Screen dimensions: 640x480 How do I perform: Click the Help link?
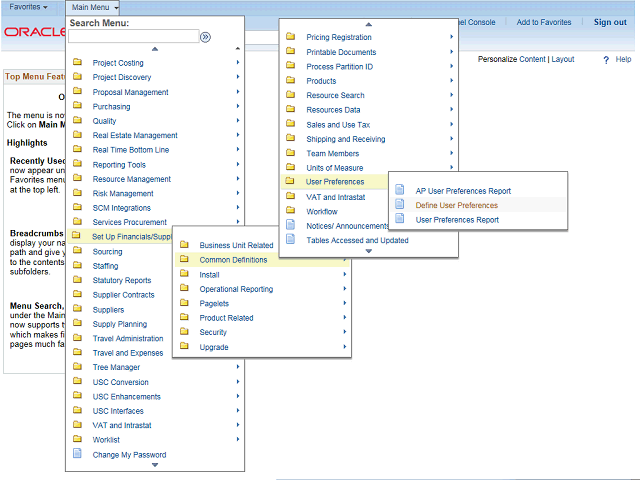point(623,60)
